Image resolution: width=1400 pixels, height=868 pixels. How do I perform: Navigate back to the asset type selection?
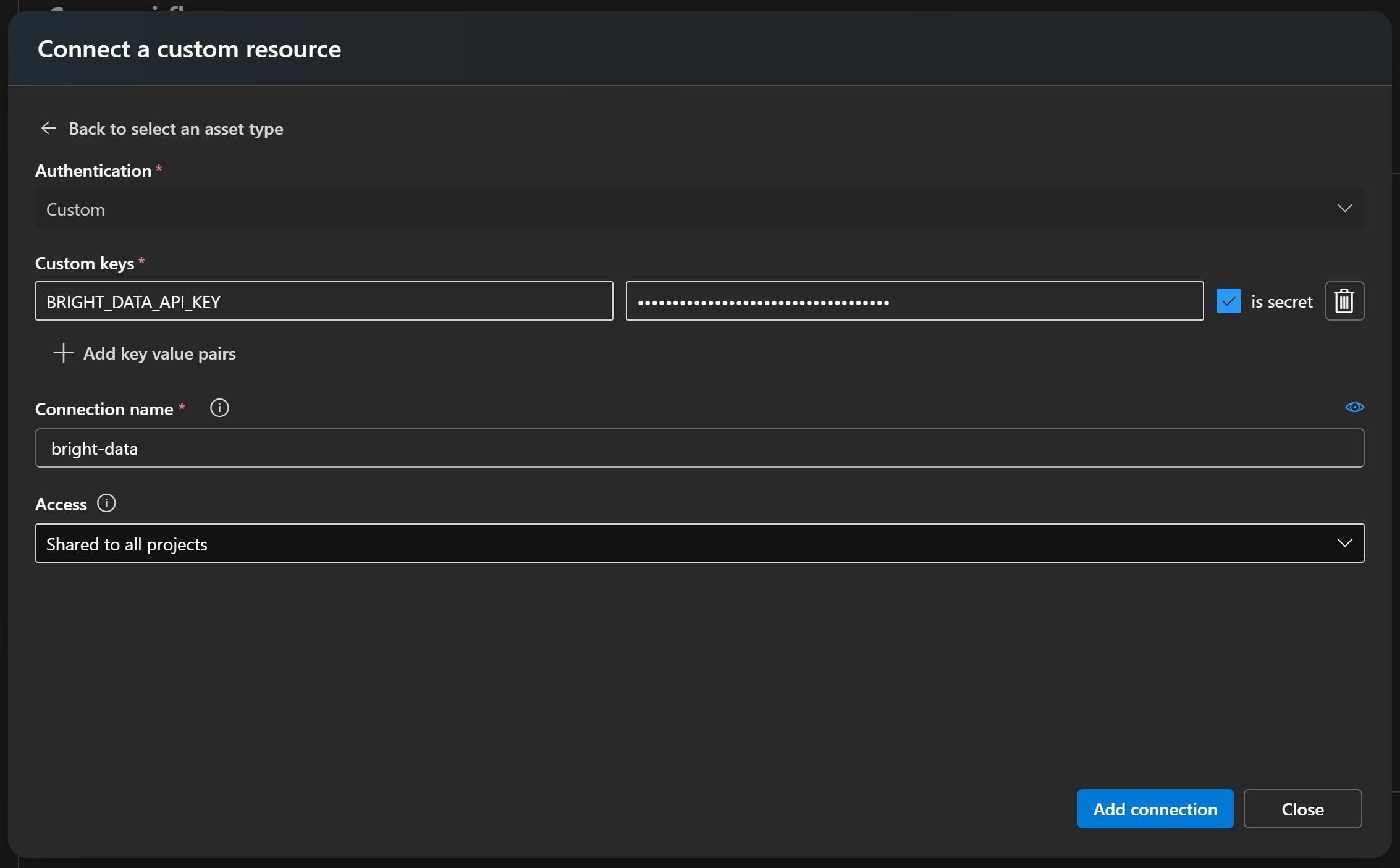175,129
